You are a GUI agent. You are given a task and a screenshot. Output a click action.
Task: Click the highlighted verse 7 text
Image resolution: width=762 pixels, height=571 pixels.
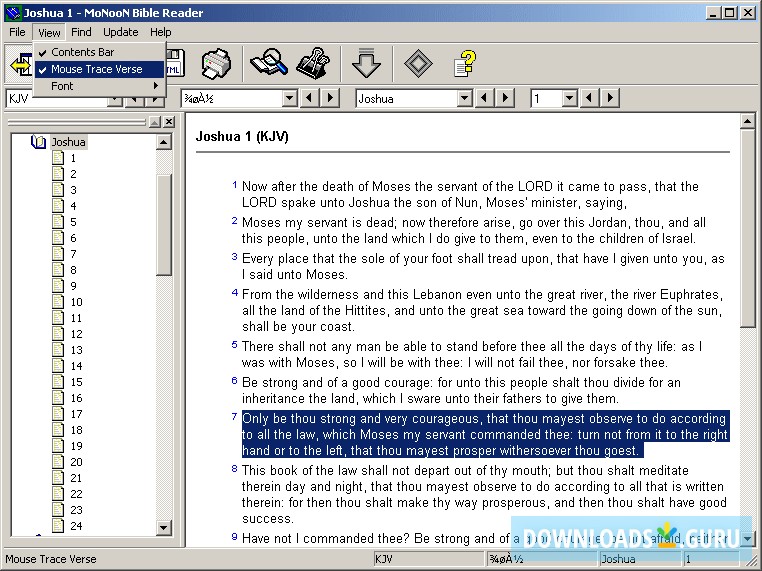coord(485,434)
